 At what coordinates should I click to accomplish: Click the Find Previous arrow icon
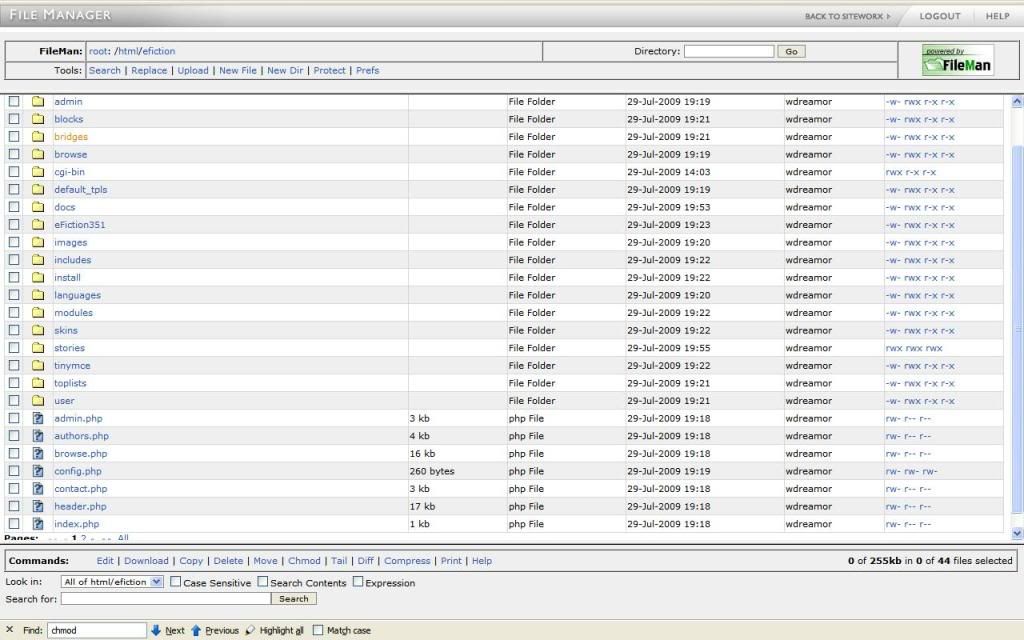(x=196, y=630)
